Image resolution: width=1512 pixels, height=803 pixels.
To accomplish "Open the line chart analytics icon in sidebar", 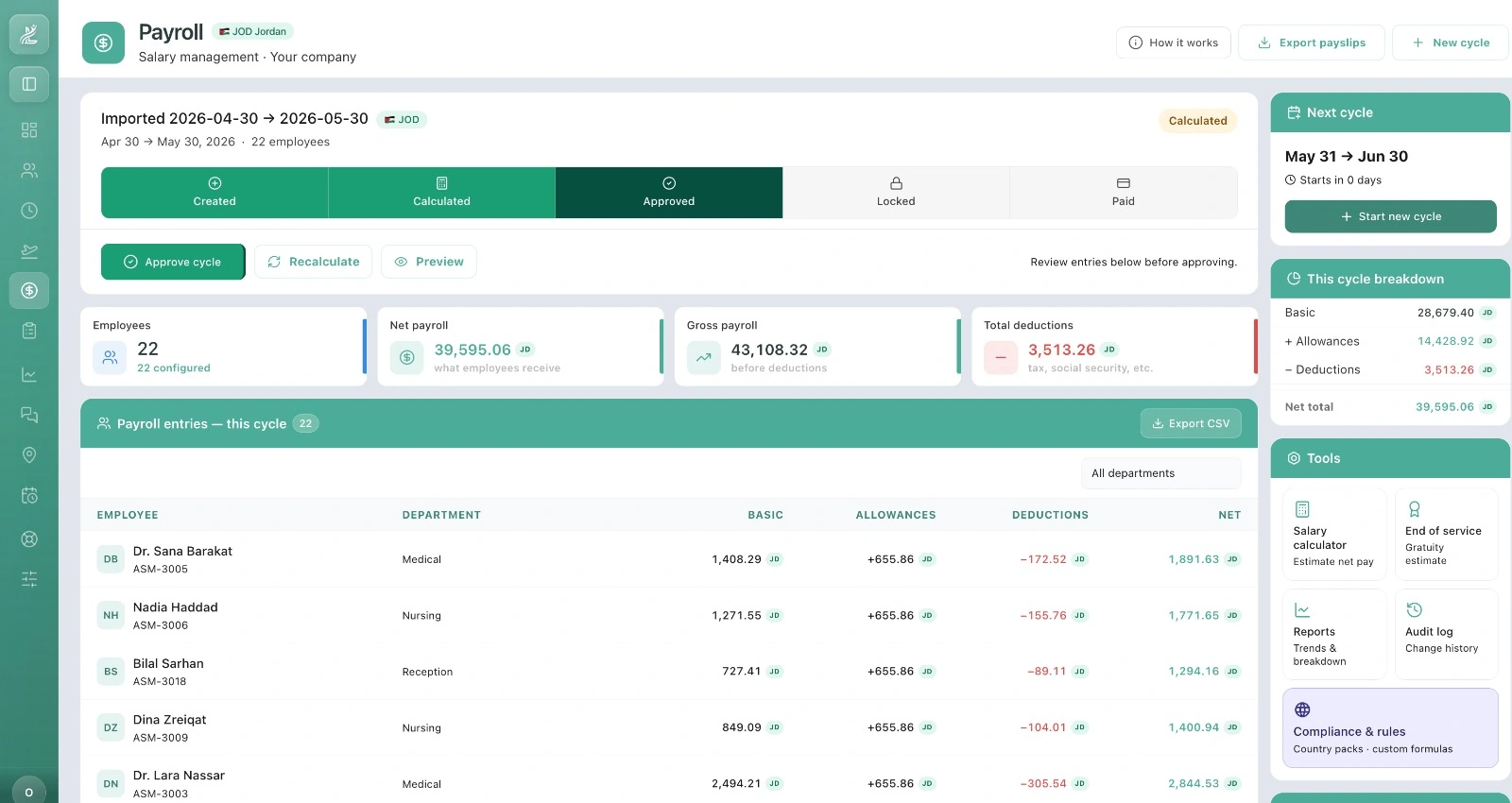I will 29,375.
